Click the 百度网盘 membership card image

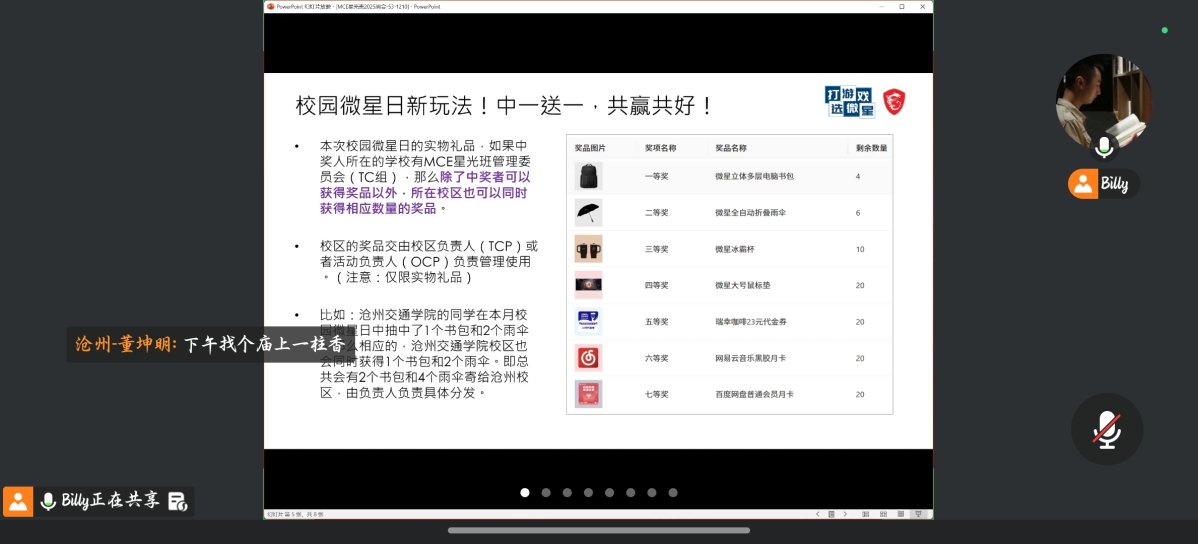(x=588, y=394)
